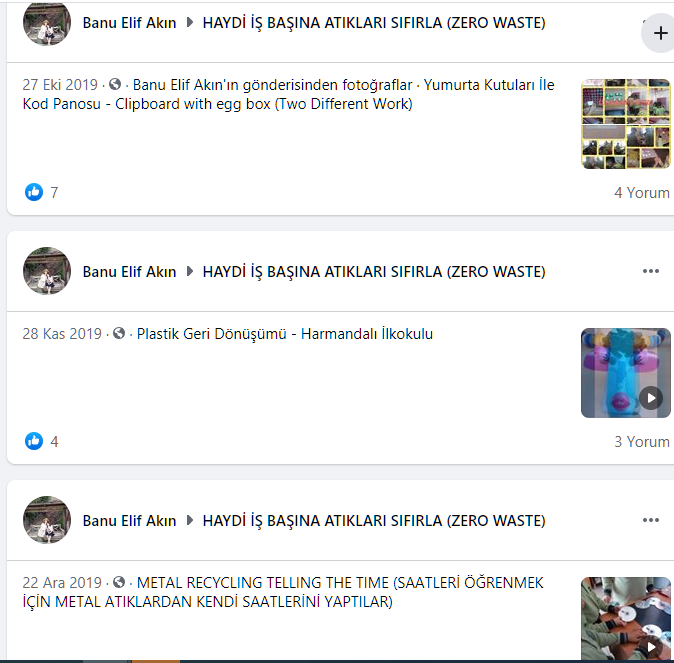Open the 28 Kas 2019 post date
The width and height of the screenshot is (674, 663).
click(x=62, y=334)
